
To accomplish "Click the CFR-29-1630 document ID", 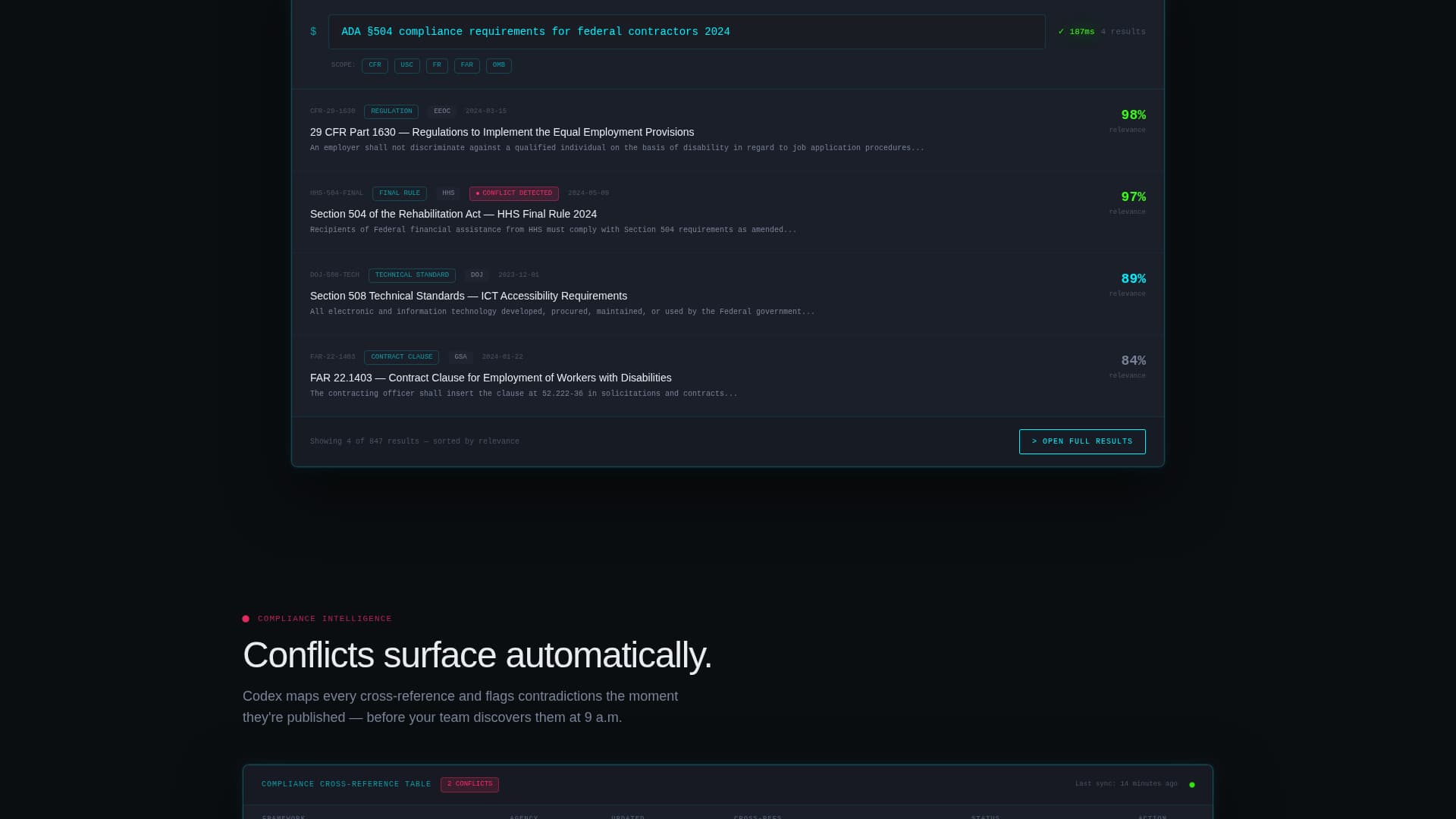I will (x=332, y=111).
